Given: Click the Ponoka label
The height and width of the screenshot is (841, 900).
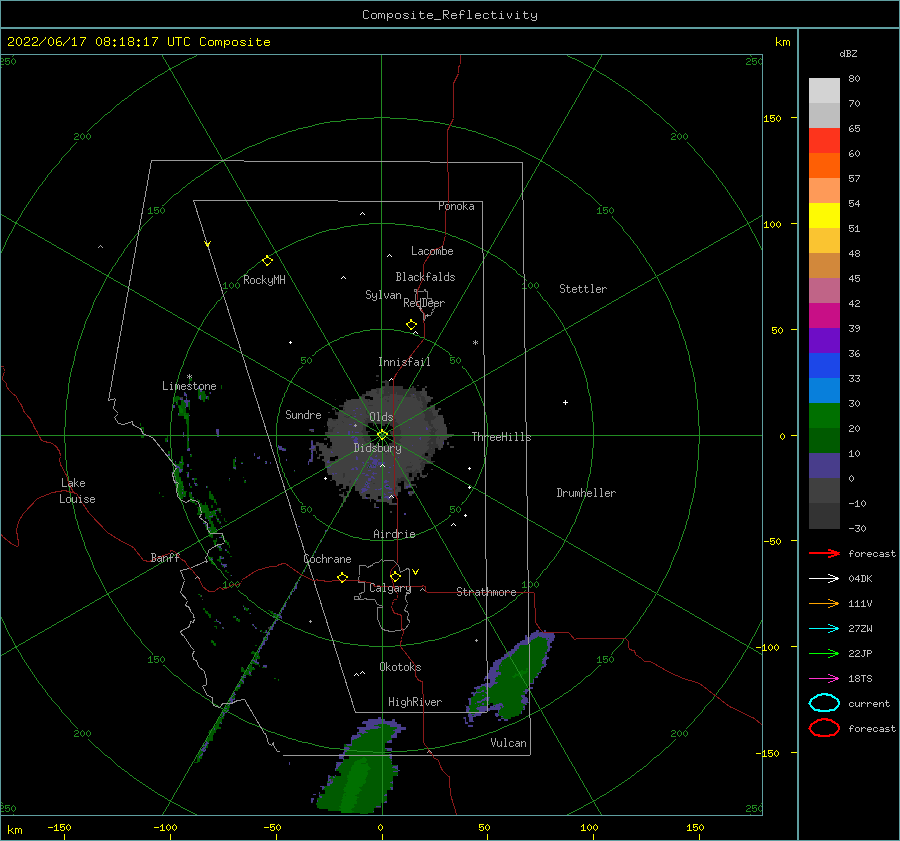Looking at the screenshot, I should pyautogui.click(x=456, y=206).
